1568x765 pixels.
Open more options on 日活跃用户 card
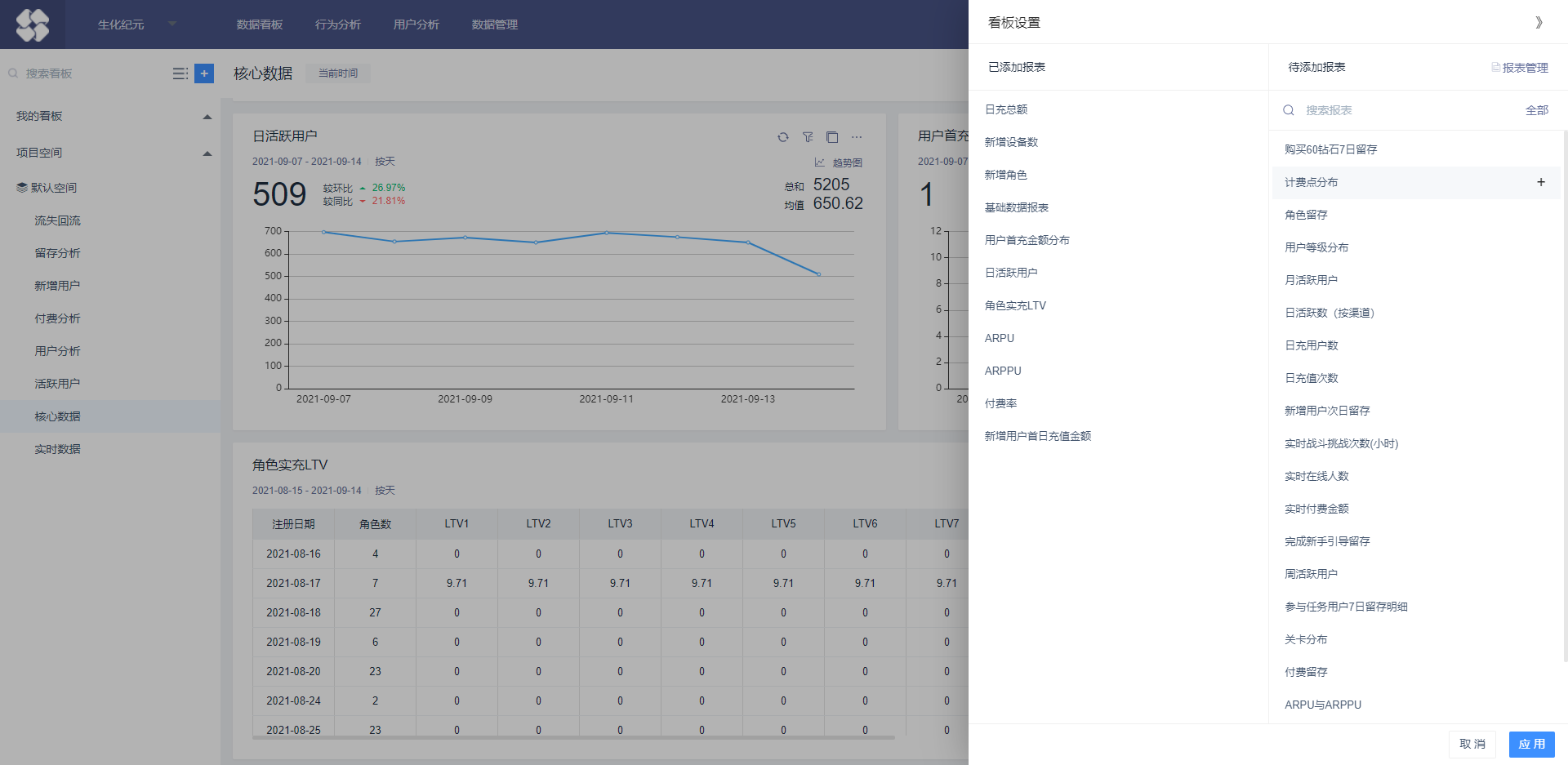(x=857, y=137)
